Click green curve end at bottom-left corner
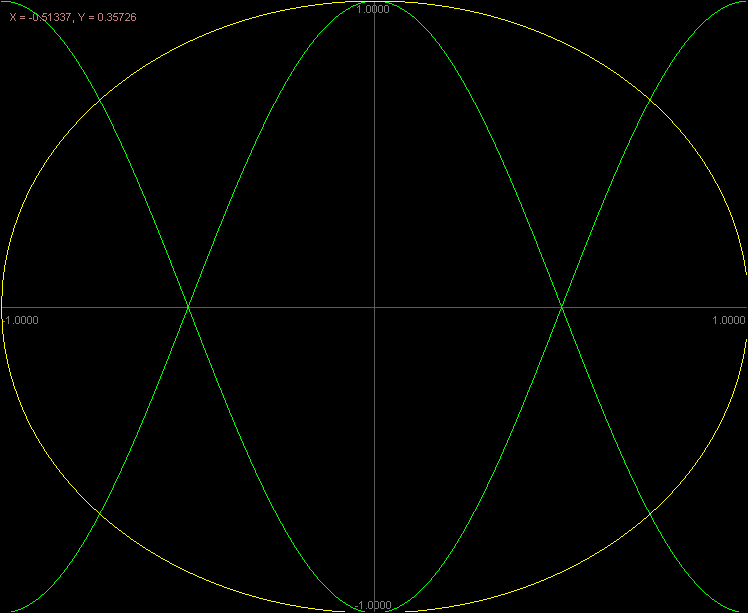The image size is (748, 613). tap(5, 610)
